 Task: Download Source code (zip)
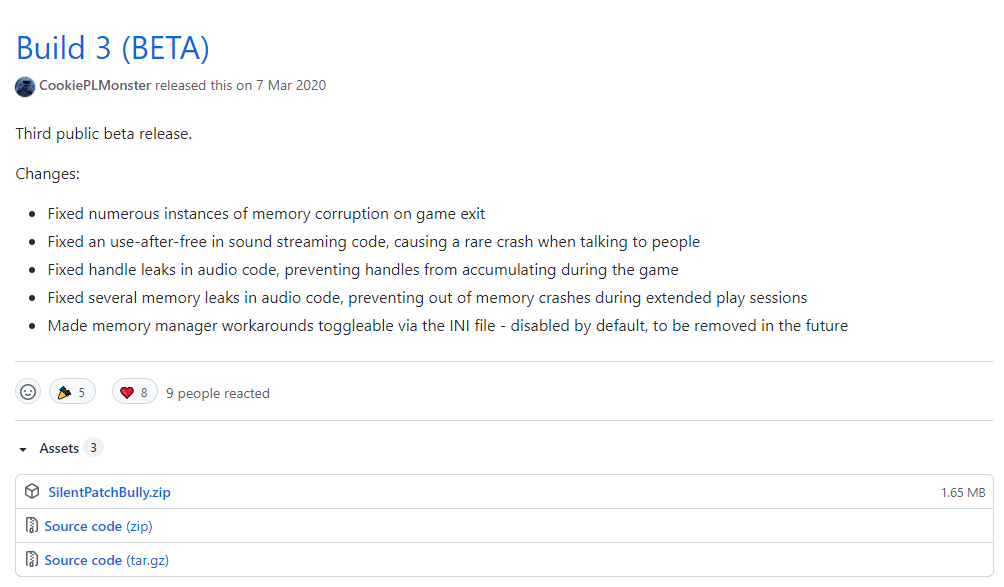point(98,526)
